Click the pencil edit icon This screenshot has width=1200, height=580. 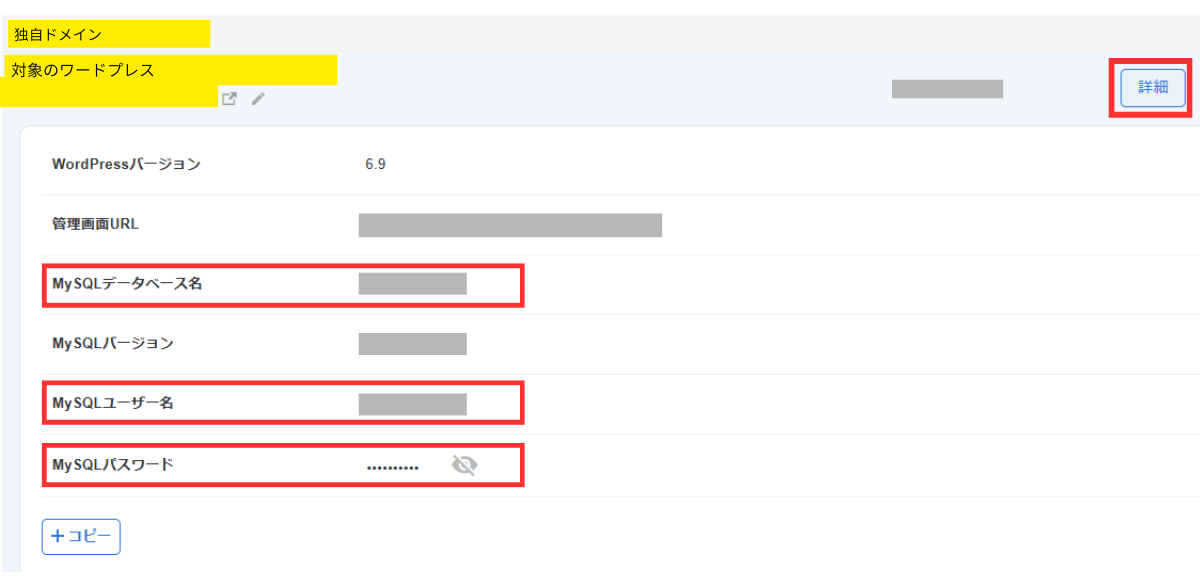pyautogui.click(x=258, y=99)
